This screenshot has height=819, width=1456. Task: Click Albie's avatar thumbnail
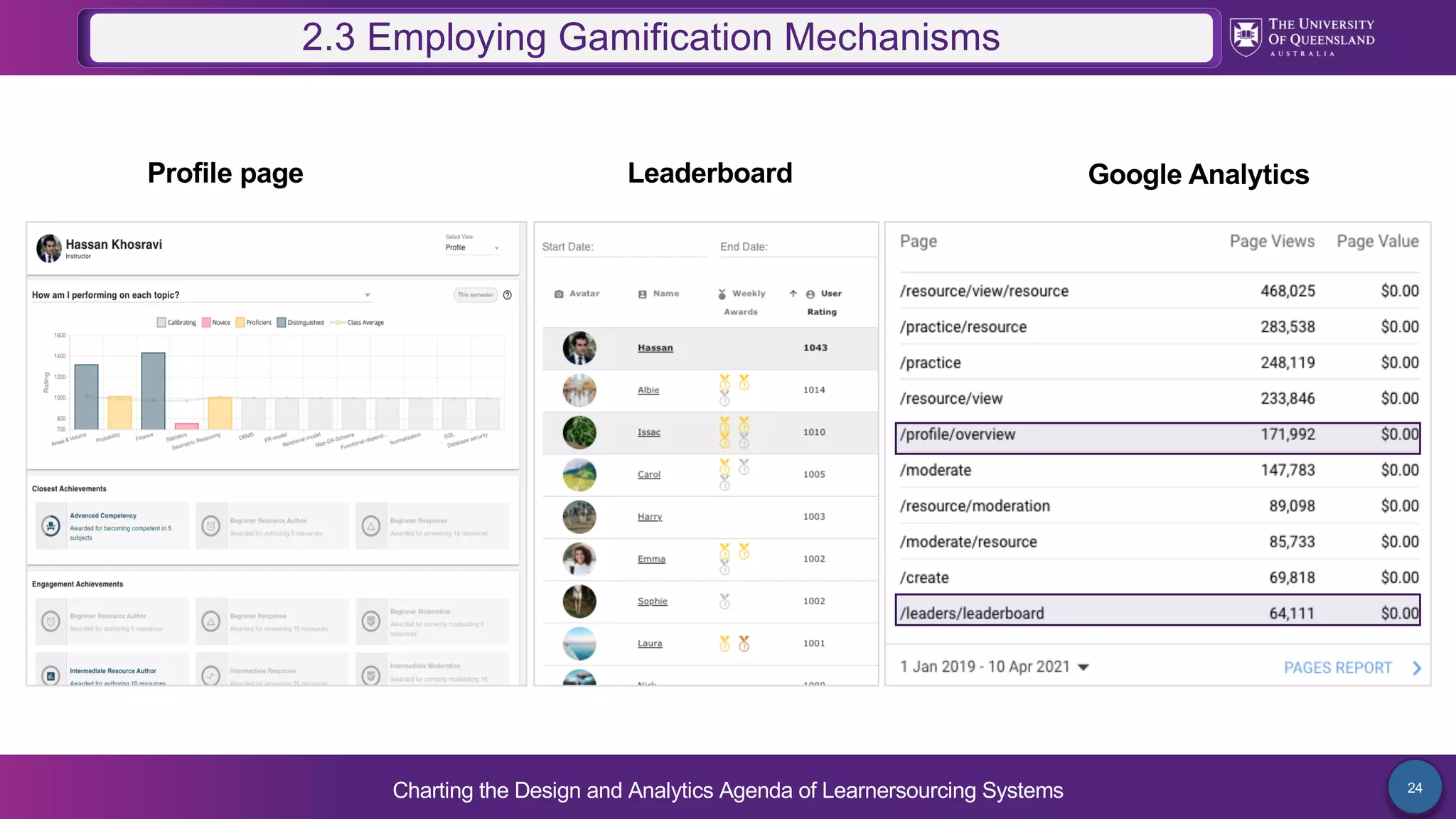579,390
